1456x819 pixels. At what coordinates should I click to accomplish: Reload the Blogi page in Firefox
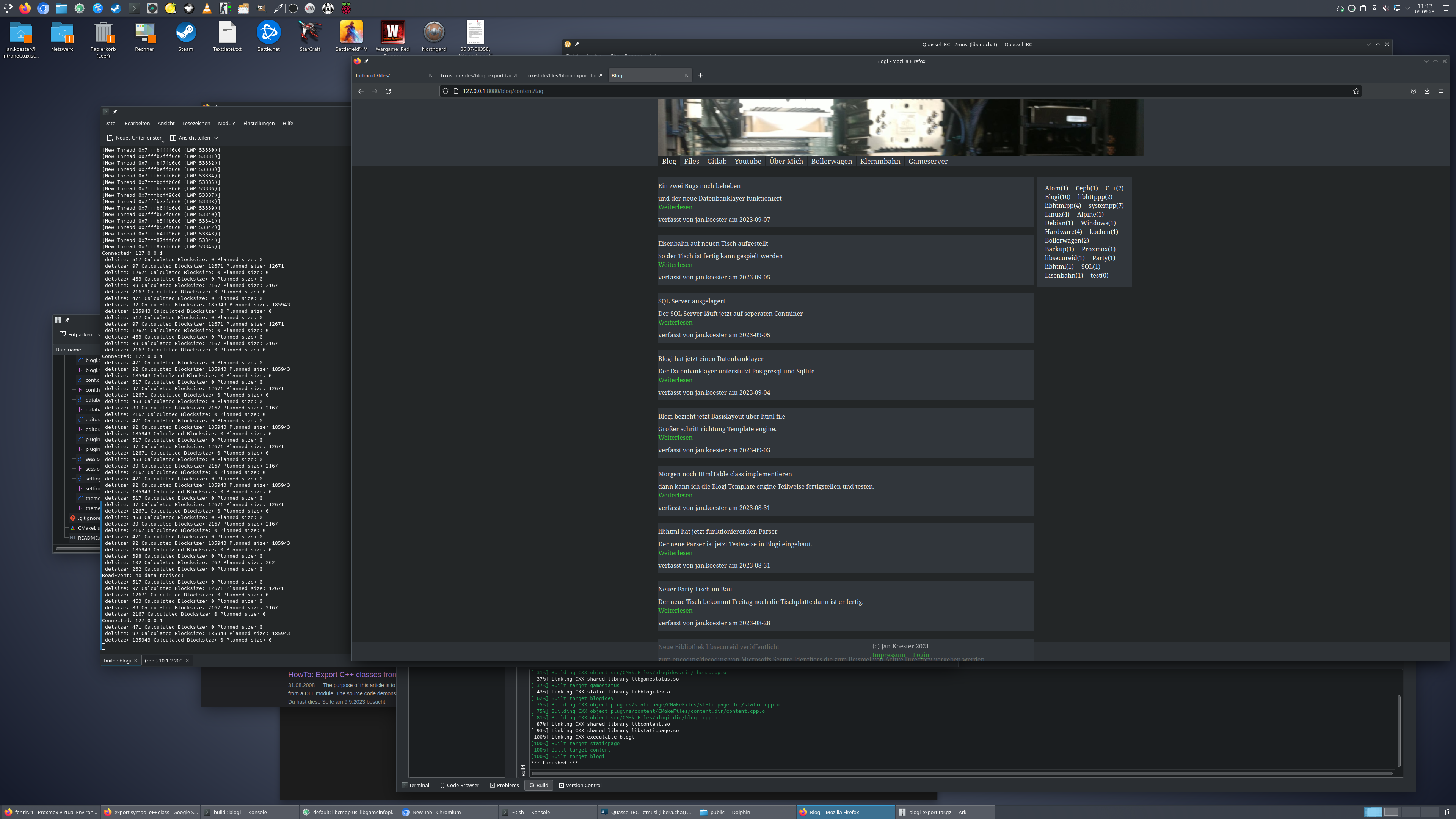tap(388, 91)
